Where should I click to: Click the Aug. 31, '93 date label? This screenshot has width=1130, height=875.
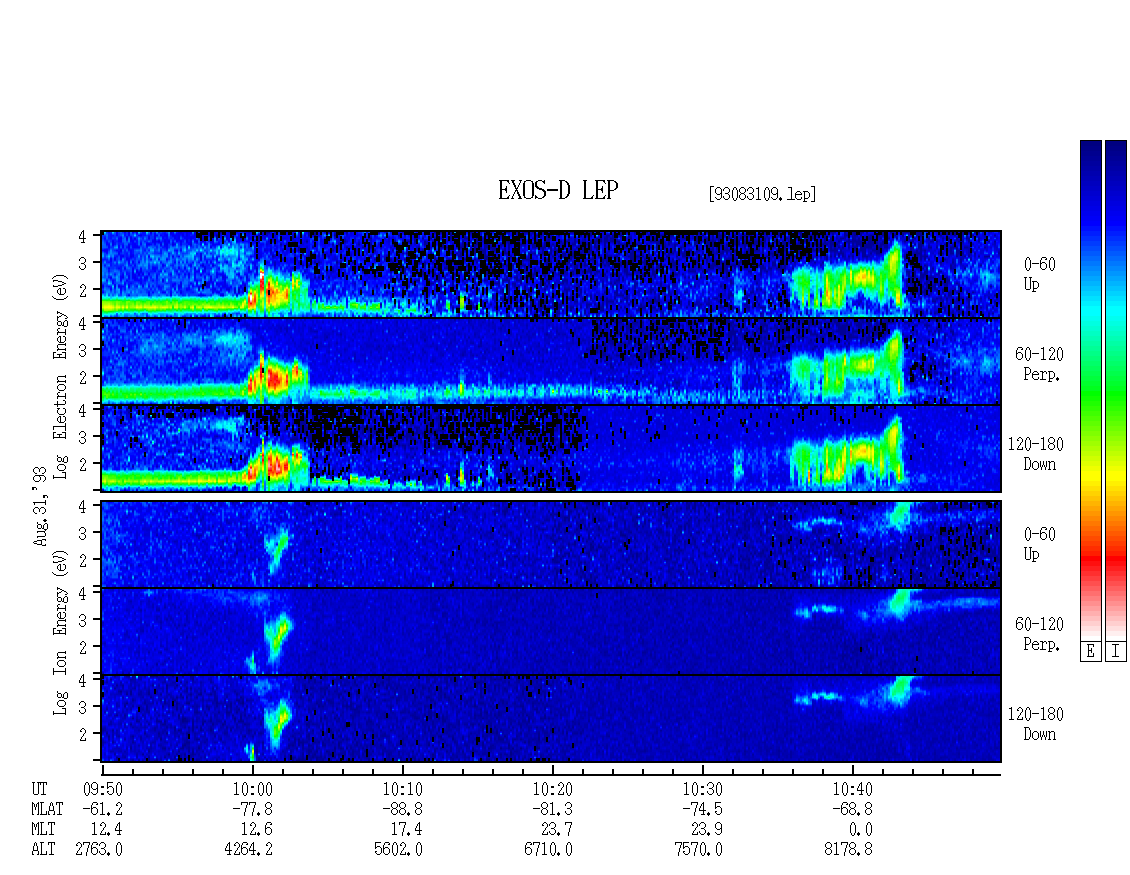[41, 506]
